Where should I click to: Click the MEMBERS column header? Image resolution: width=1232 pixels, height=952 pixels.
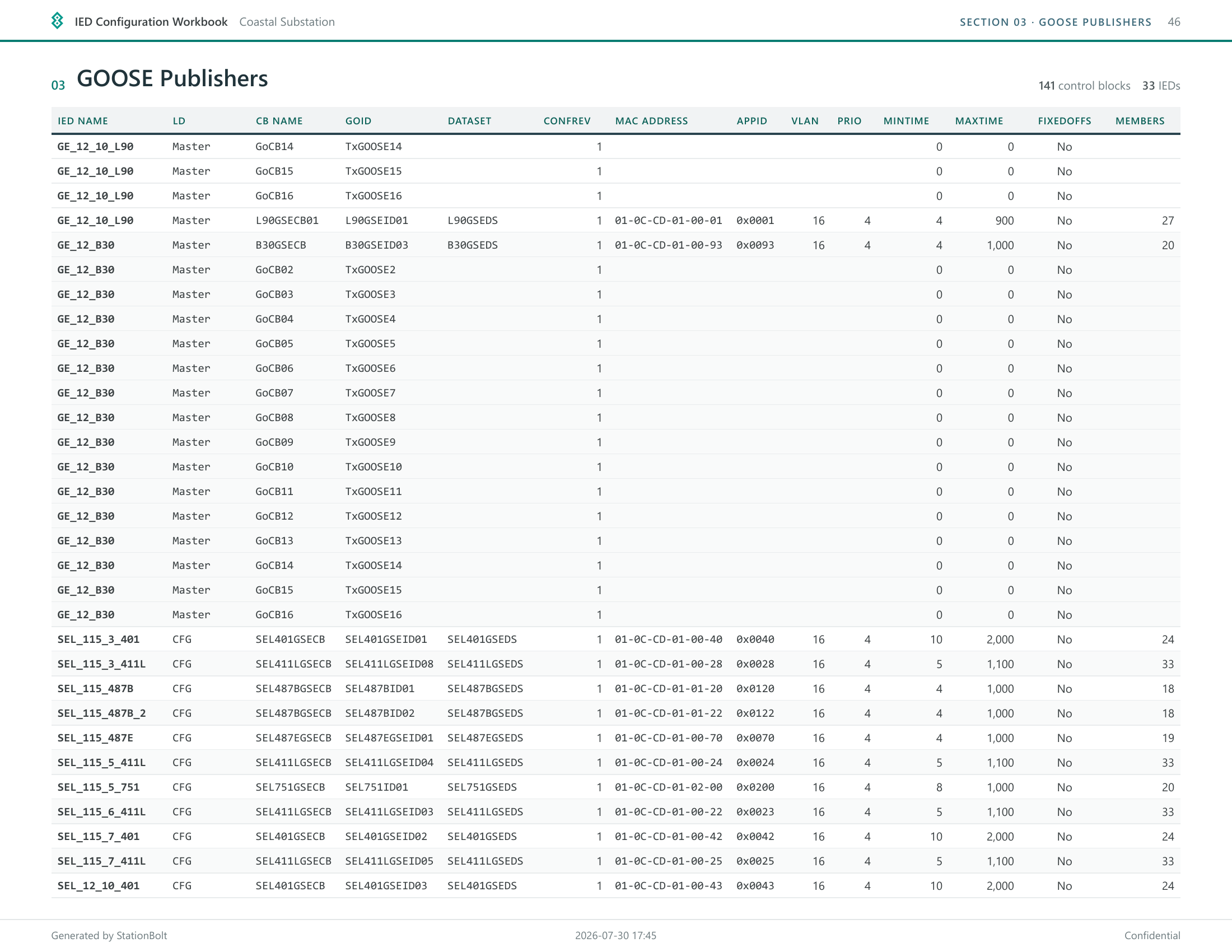point(1140,121)
